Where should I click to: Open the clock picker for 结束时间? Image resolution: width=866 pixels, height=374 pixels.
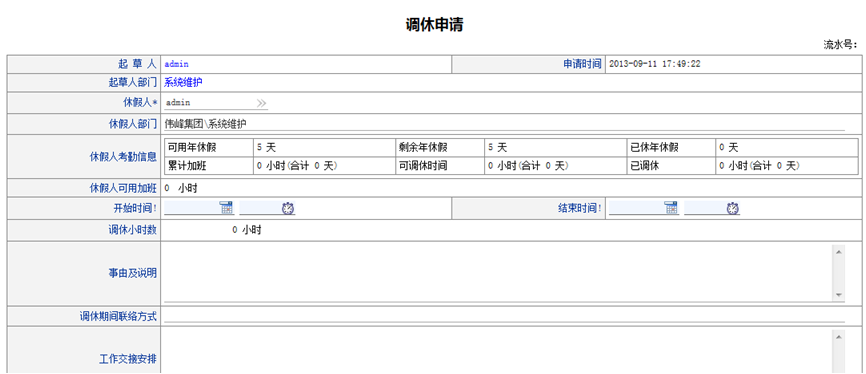tap(732, 209)
